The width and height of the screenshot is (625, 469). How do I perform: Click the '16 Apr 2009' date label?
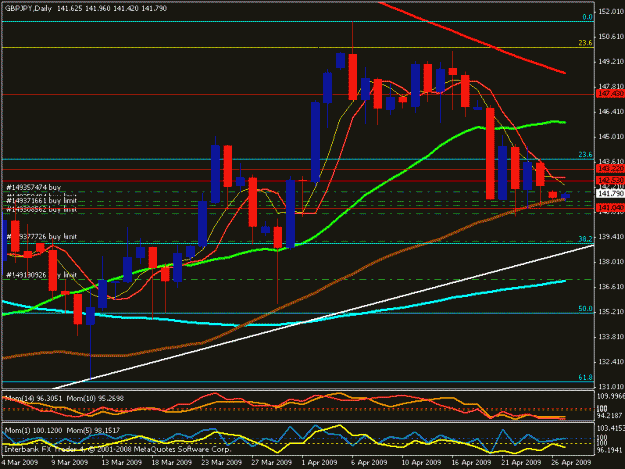coord(471,462)
